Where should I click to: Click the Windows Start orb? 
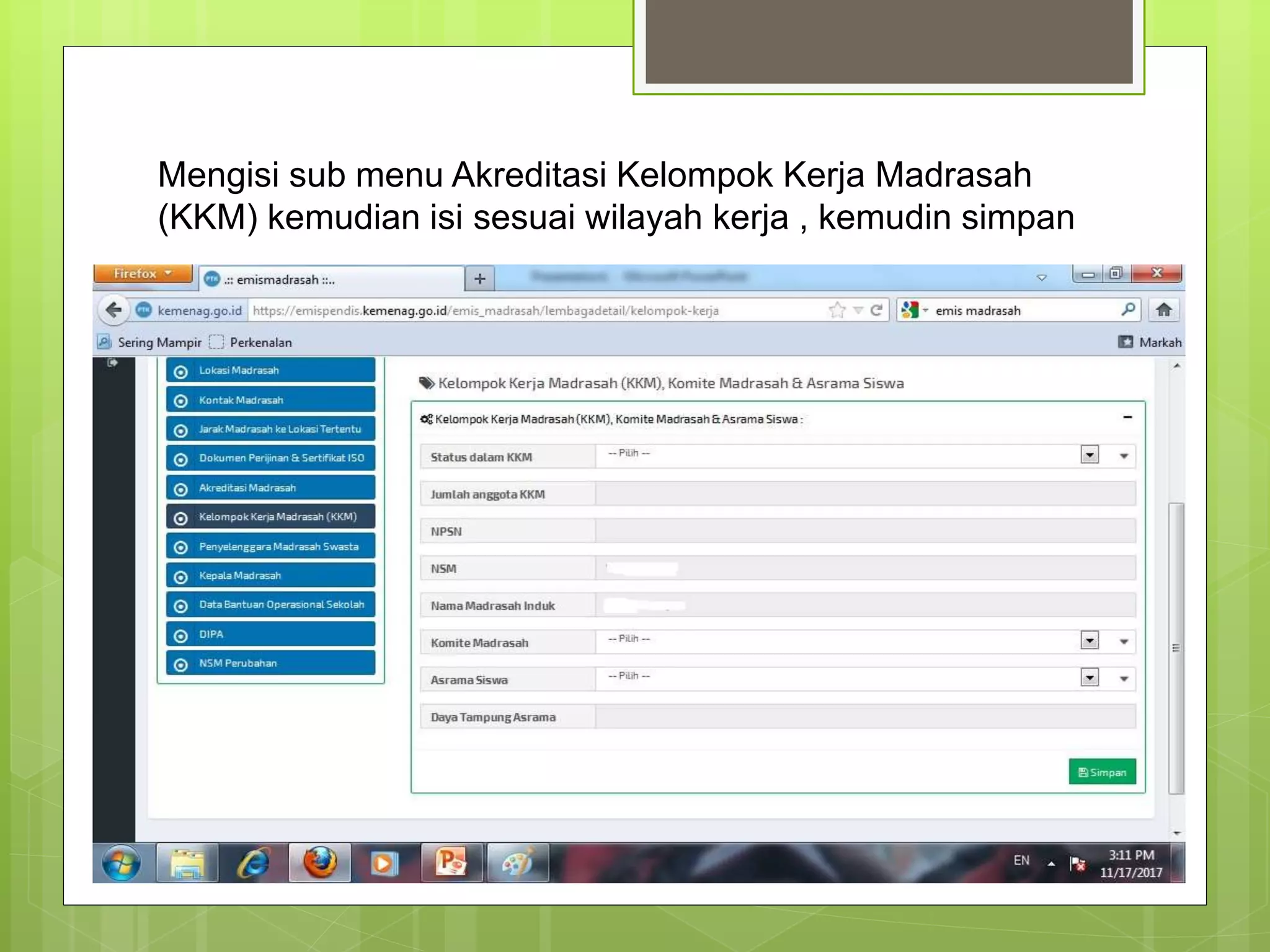[x=122, y=862]
